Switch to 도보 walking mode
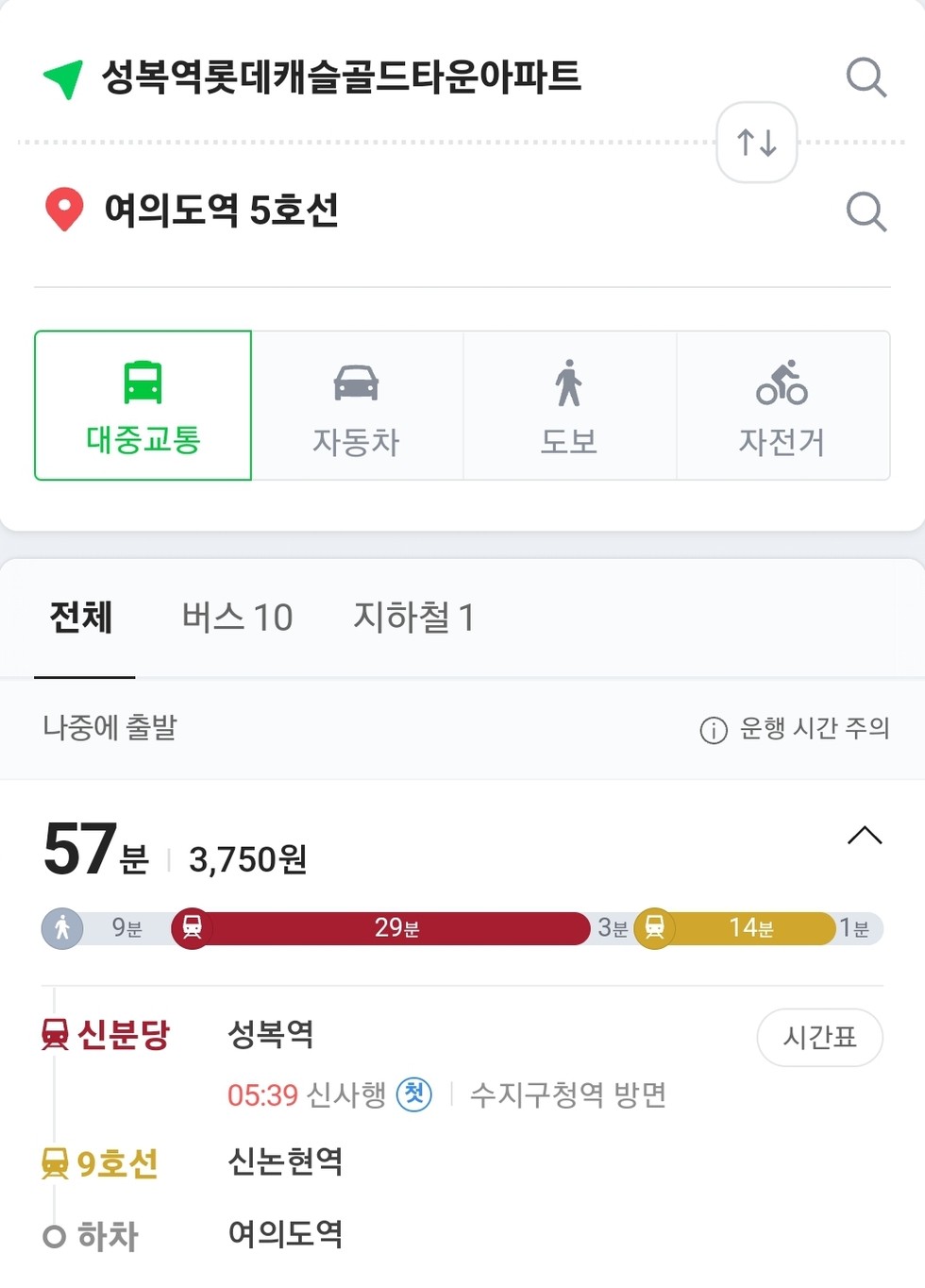 pos(569,405)
